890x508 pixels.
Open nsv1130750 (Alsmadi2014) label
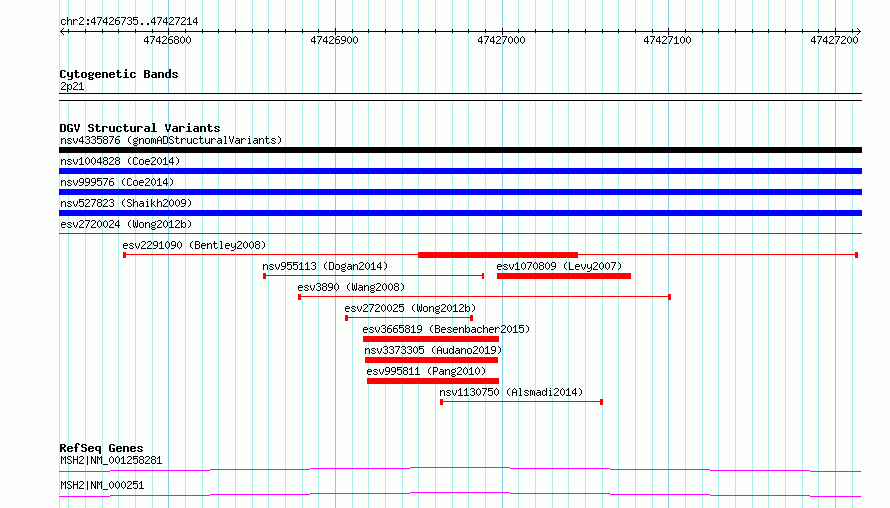click(x=511, y=392)
